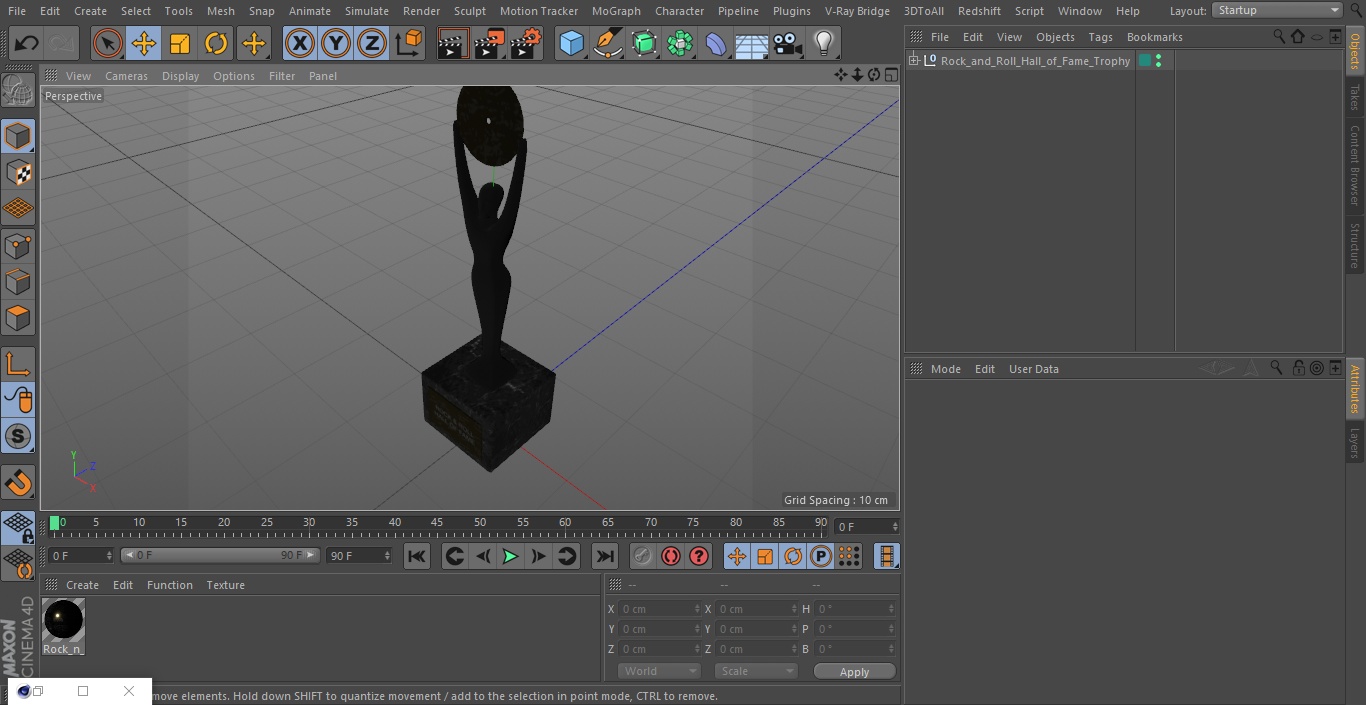Image resolution: width=1366 pixels, height=705 pixels.
Task: Toggle the Parameter keyframe recording button
Action: click(821, 556)
